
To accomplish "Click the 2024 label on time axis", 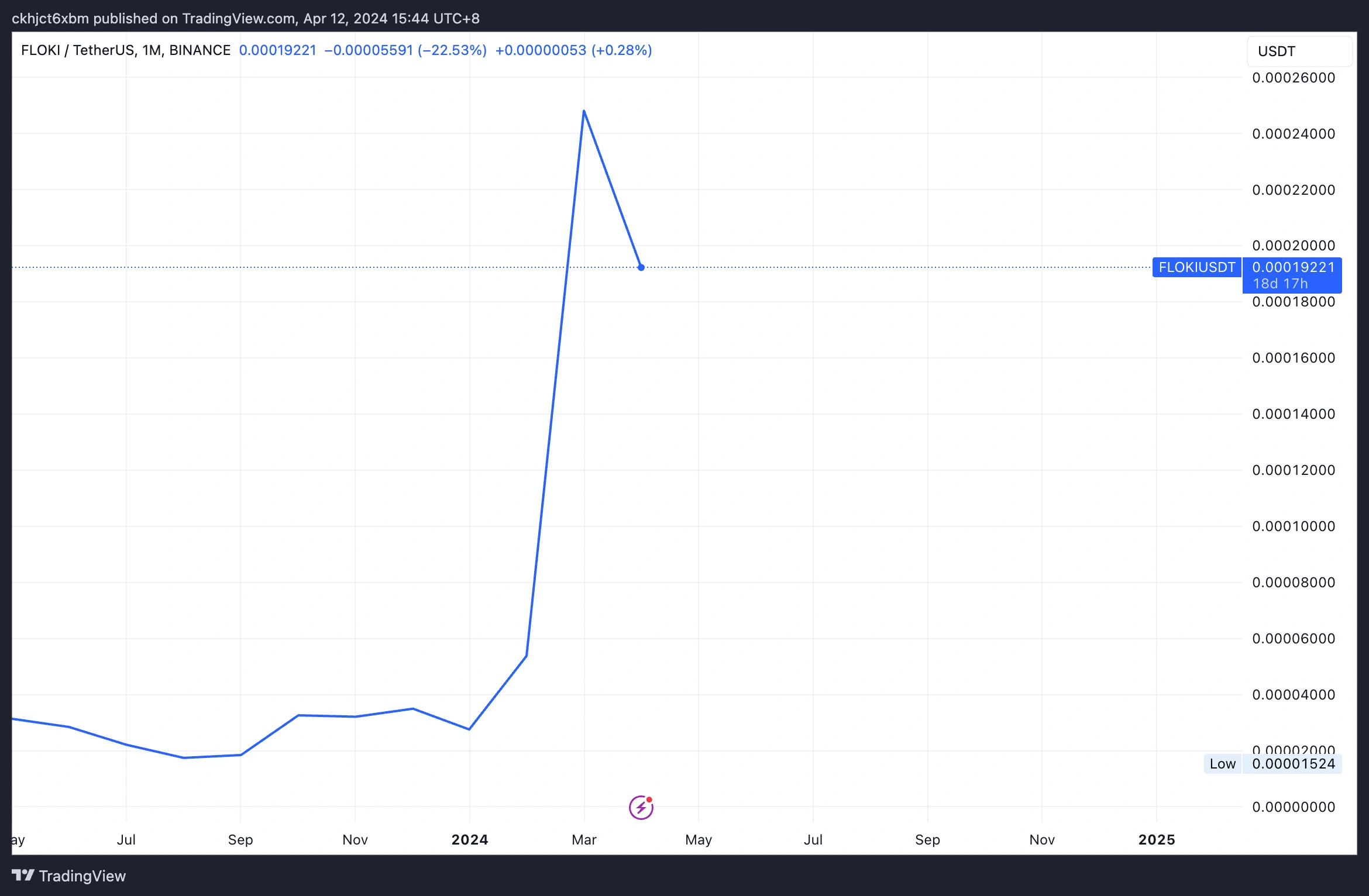I will pos(470,840).
